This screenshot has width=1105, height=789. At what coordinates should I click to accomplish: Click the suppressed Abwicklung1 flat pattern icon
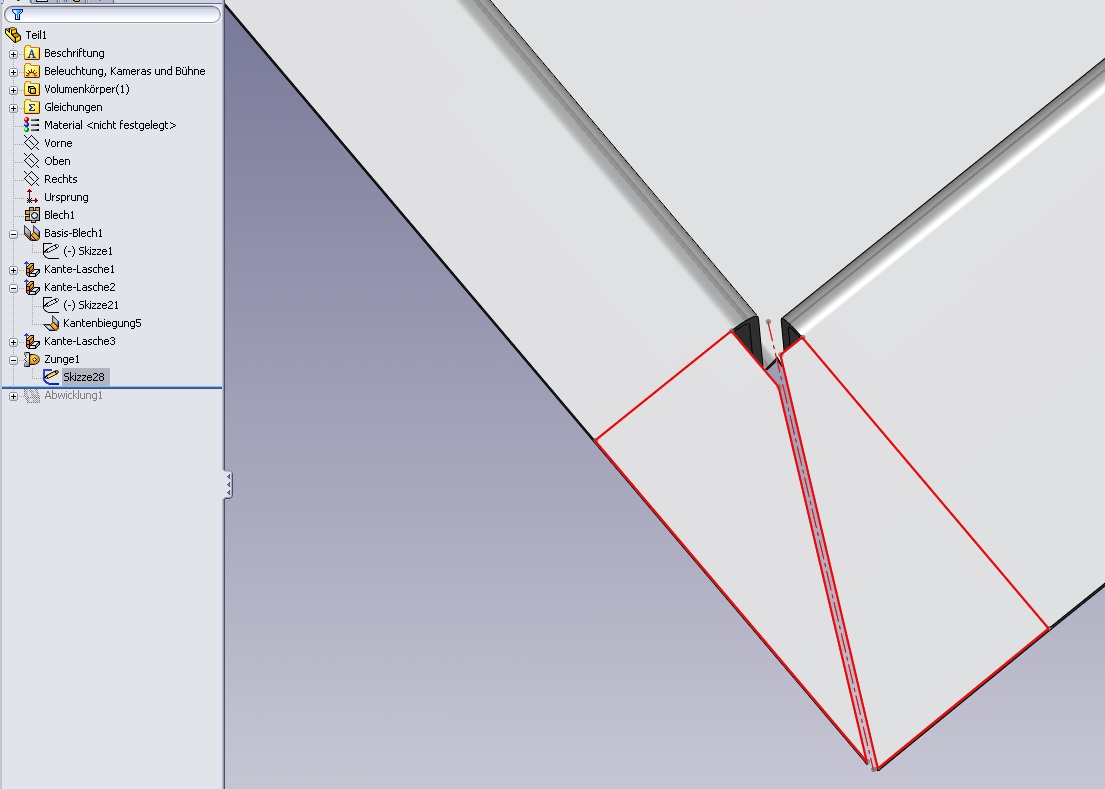[x=32, y=395]
